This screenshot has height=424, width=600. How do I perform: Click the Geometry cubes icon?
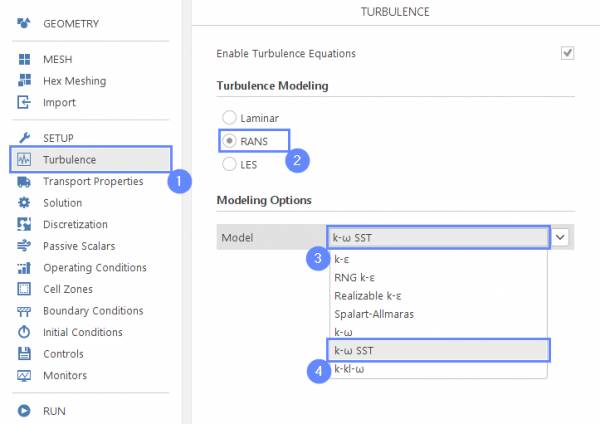click(x=24, y=22)
